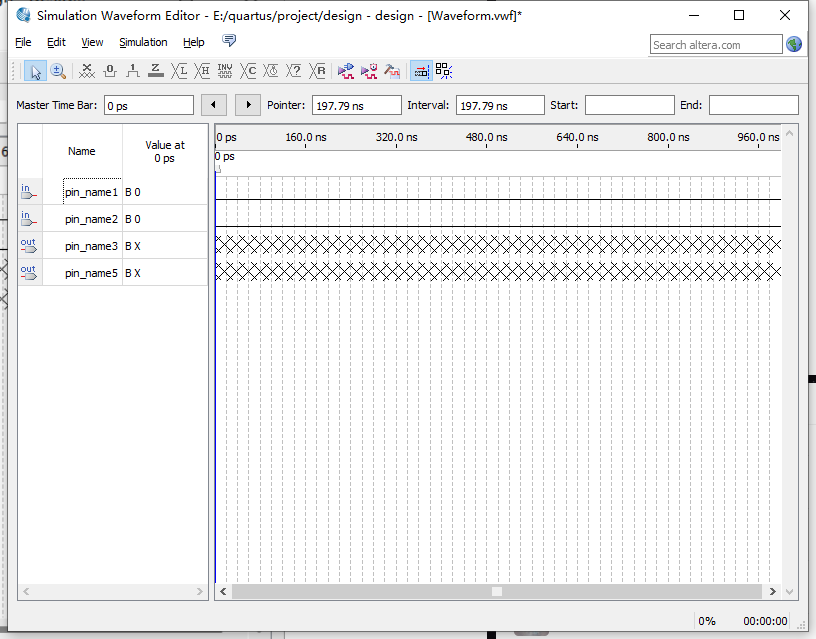This screenshot has height=639, width=816.
Task: Select the Selection pointer tool
Action: 35,71
